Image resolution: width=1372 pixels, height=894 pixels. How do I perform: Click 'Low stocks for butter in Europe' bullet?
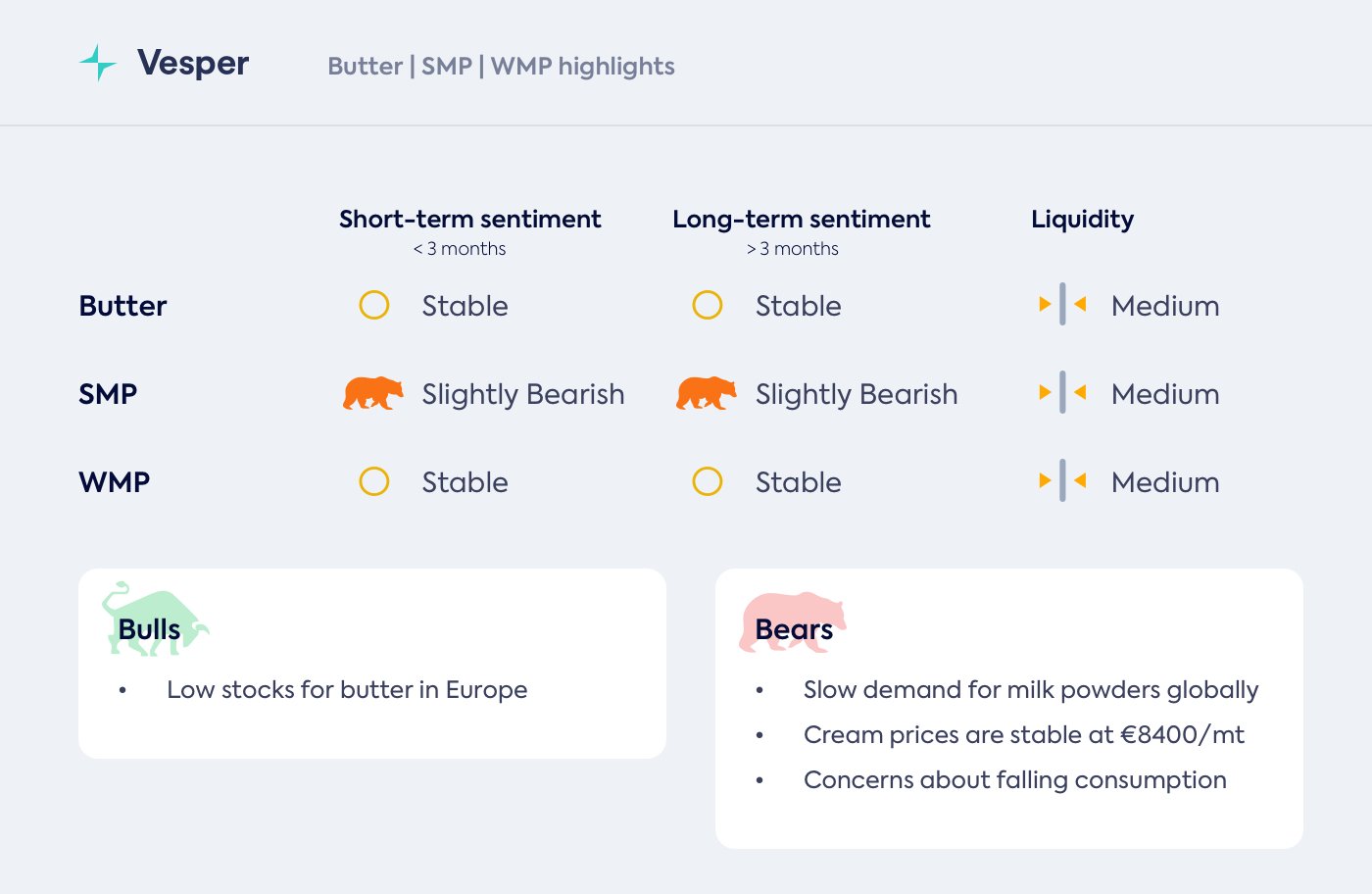pos(347,690)
